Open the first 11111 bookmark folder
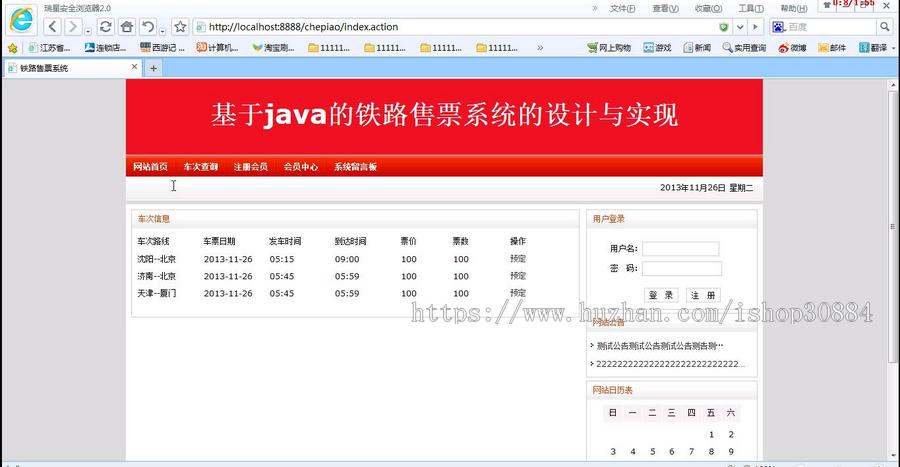This screenshot has height=467, width=900. pos(329,48)
